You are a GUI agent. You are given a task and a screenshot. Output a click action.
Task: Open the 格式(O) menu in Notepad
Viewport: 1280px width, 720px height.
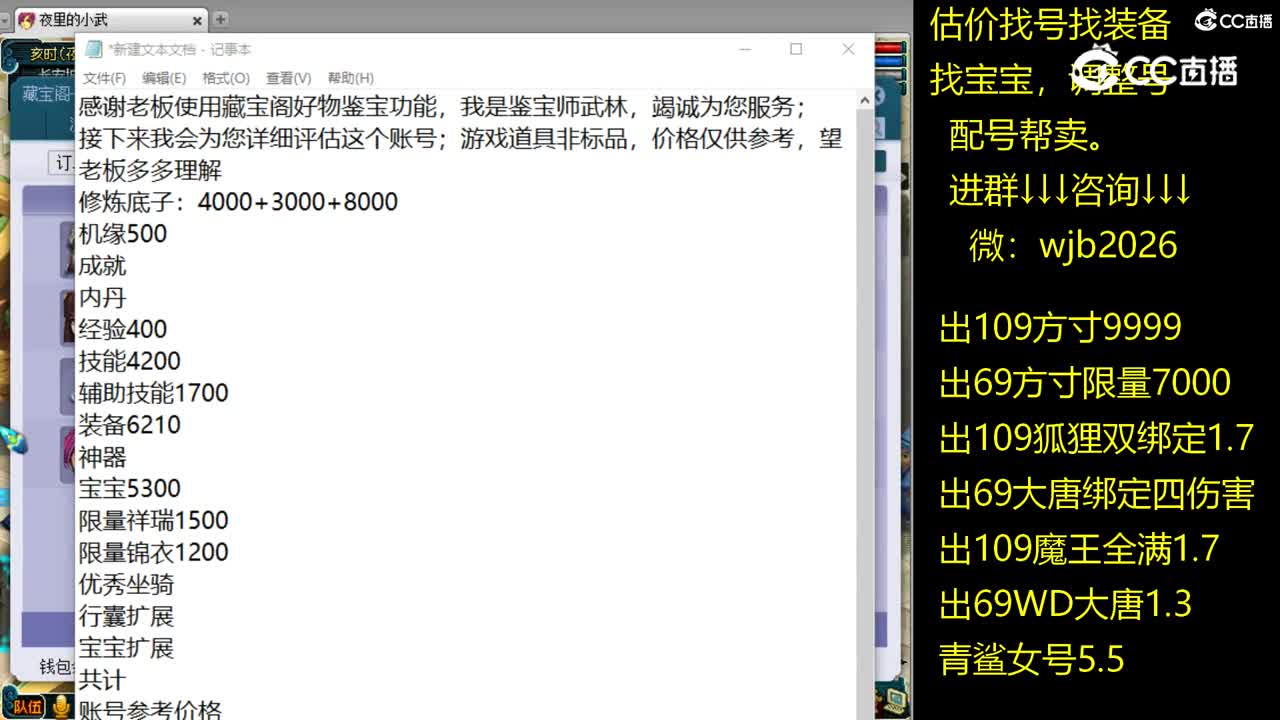click(226, 78)
